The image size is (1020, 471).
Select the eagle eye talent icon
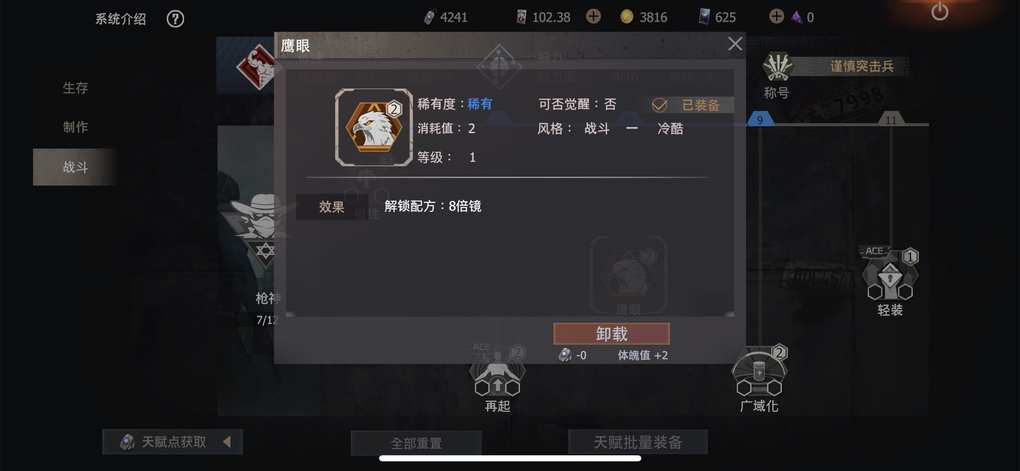coord(373,127)
